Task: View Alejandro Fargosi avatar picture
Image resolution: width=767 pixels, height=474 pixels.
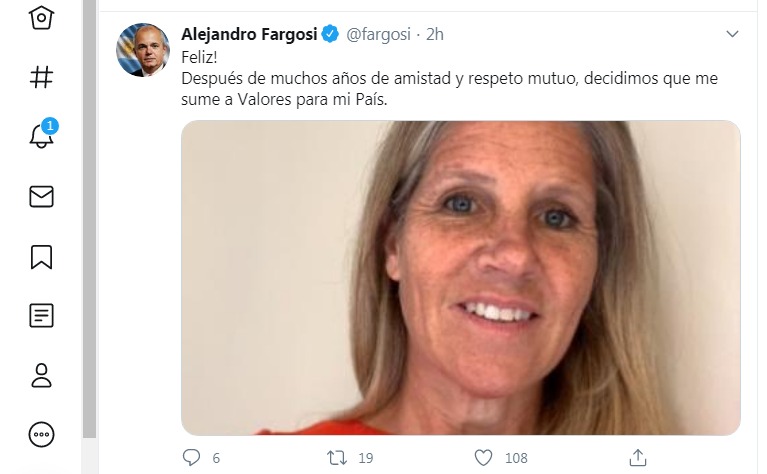Action: coord(143,50)
